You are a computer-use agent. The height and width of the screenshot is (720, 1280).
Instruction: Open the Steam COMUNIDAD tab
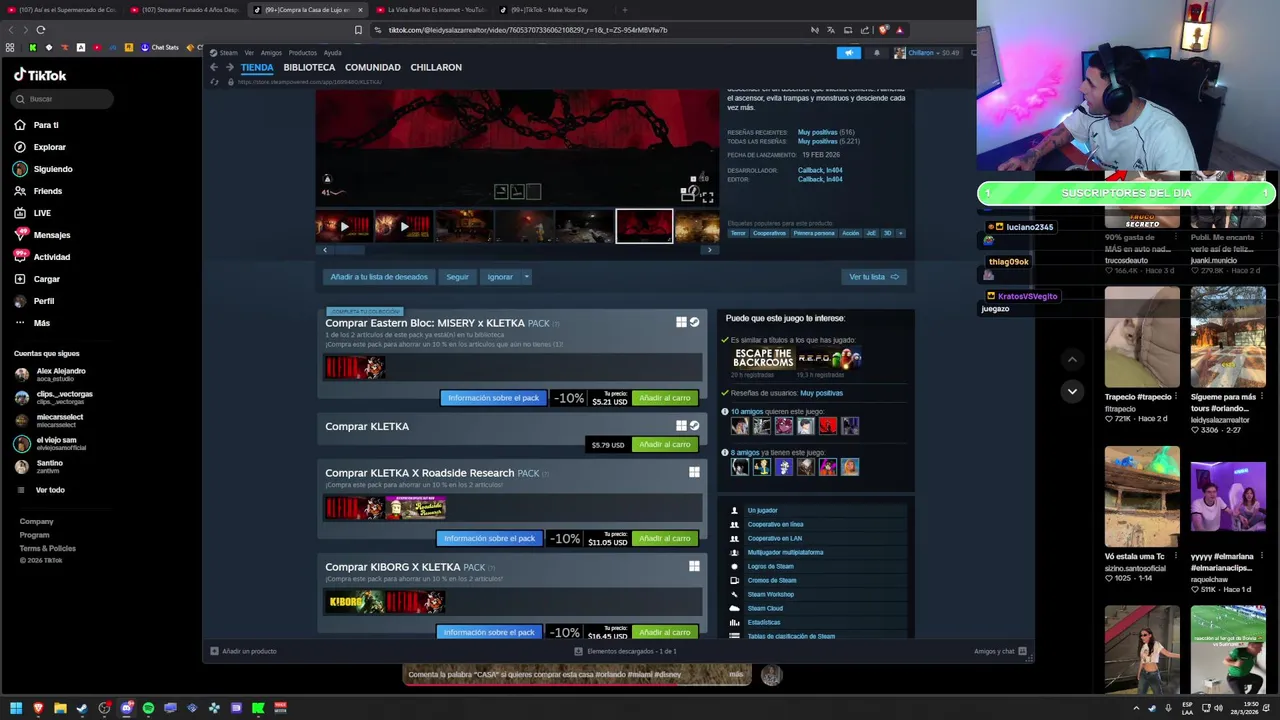372,67
